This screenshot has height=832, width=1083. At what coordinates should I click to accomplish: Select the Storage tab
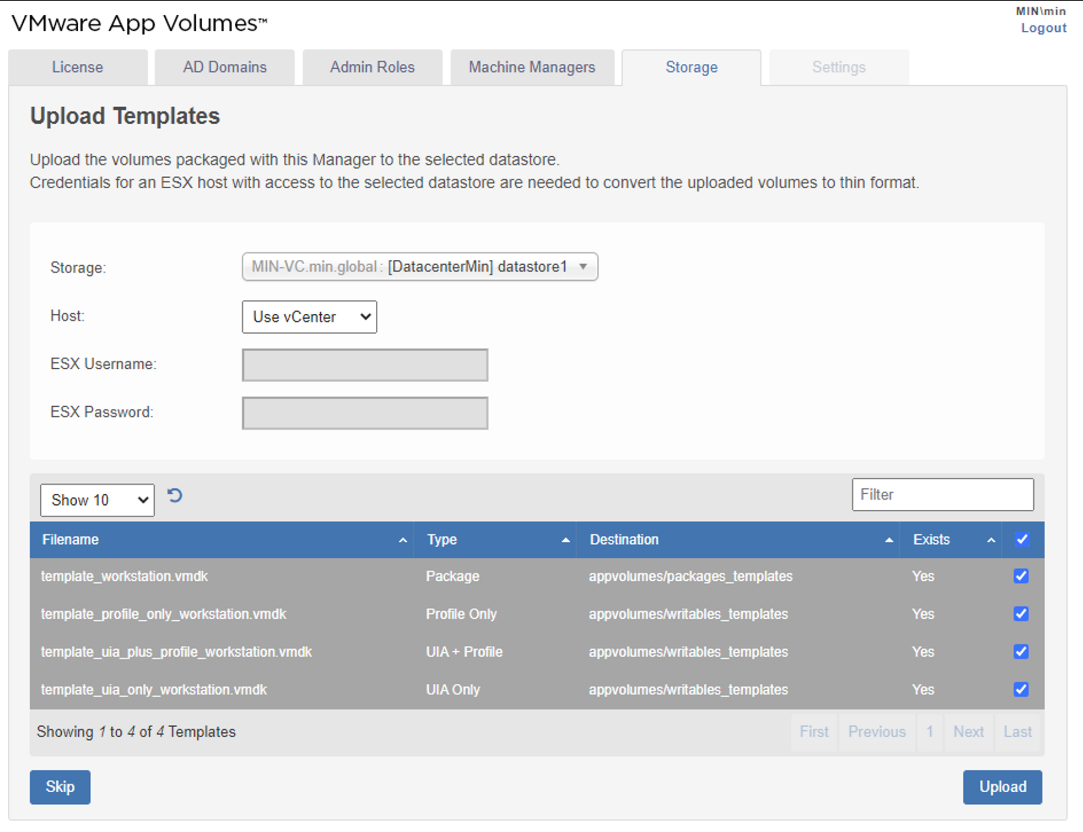click(691, 67)
